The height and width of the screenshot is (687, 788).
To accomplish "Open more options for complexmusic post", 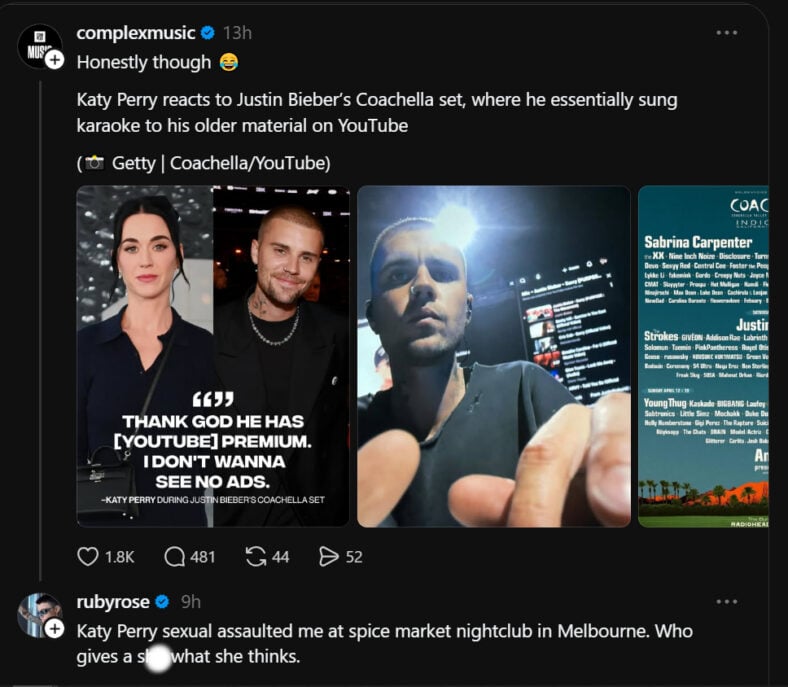I will [727, 33].
